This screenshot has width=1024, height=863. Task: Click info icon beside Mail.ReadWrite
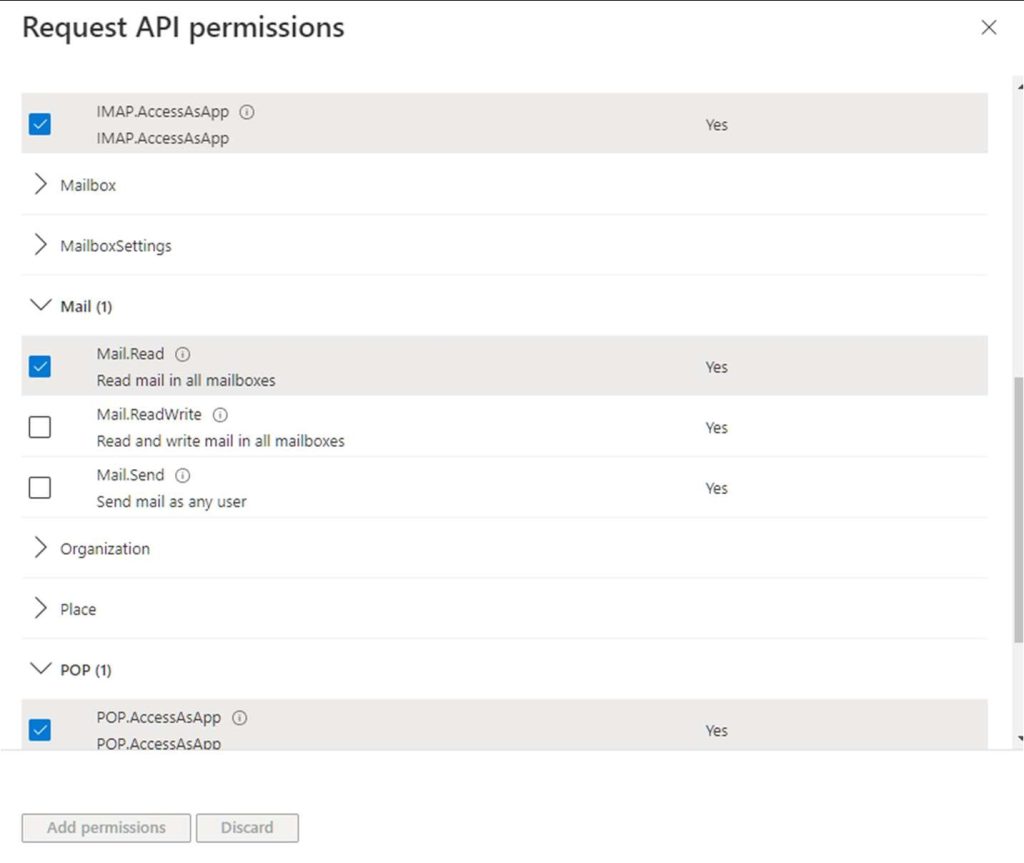tap(220, 414)
